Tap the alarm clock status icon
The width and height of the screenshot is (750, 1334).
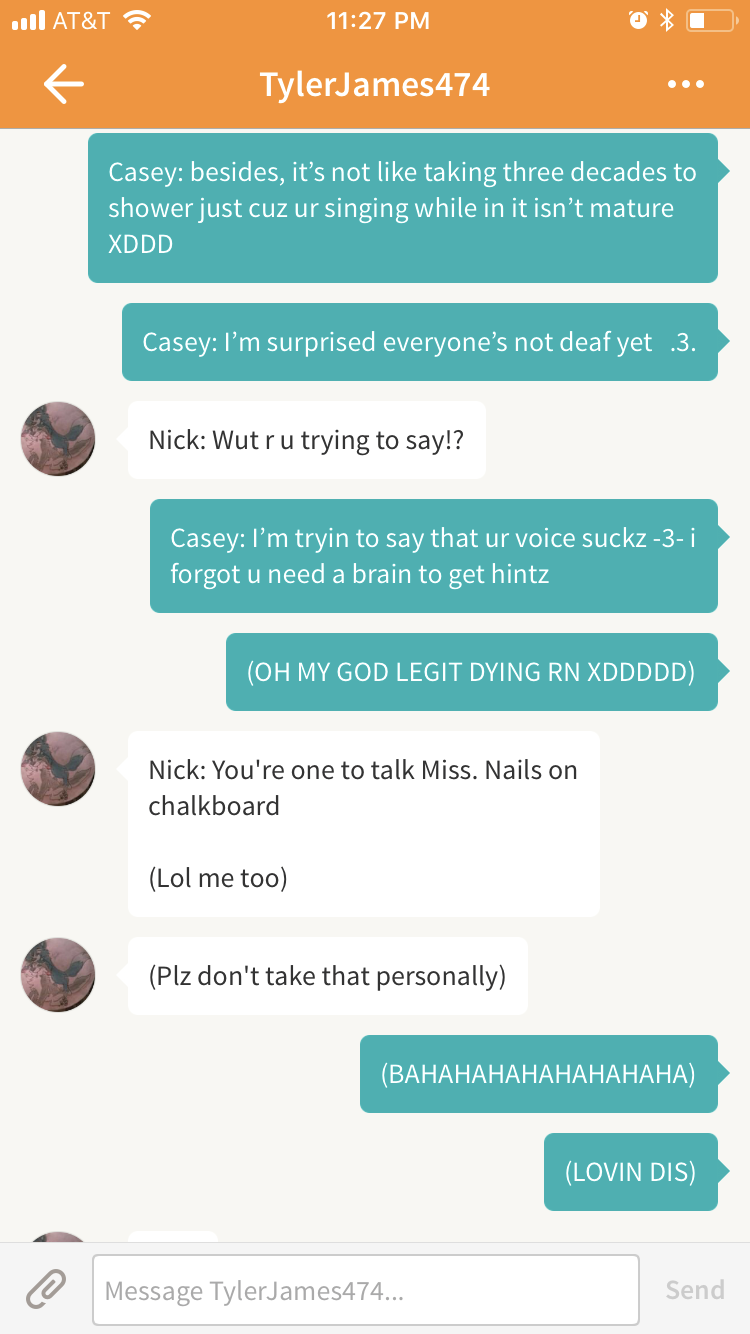pos(638,20)
